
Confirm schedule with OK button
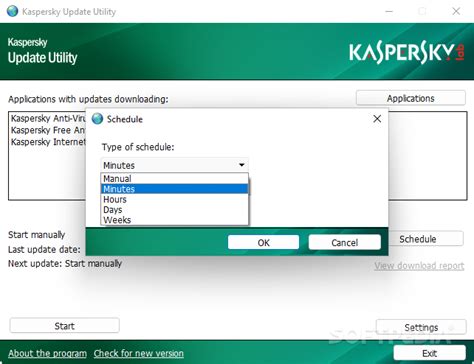click(263, 242)
